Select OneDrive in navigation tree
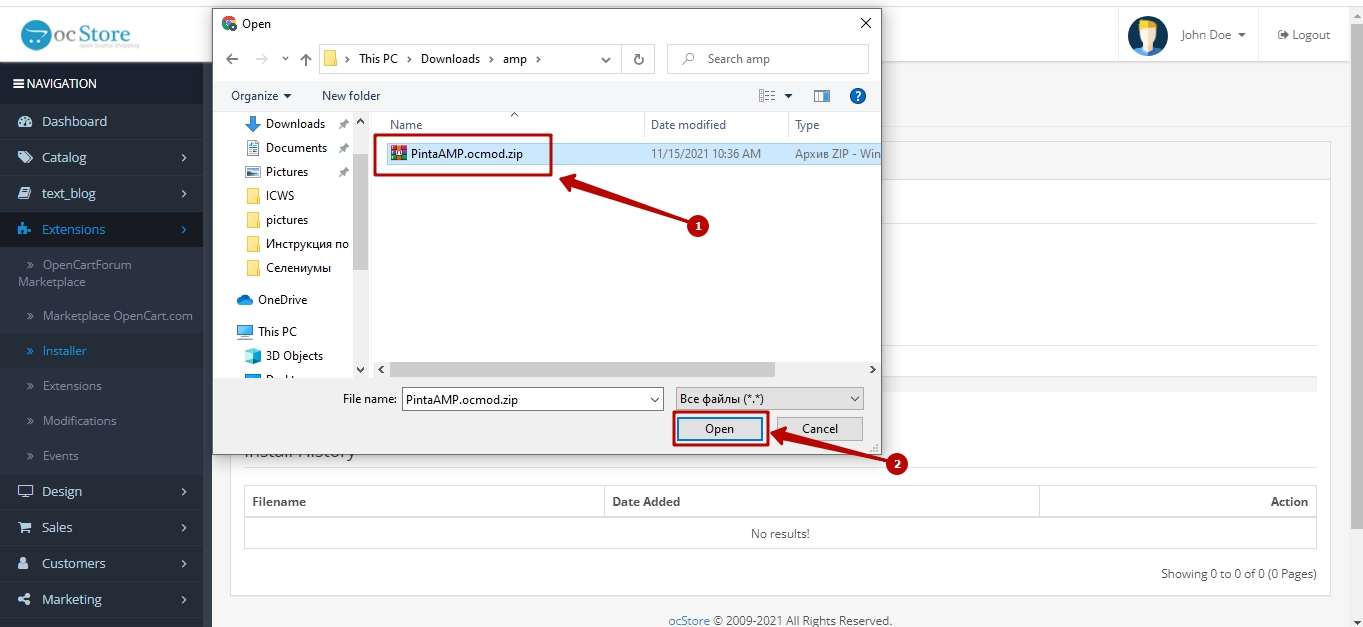This screenshot has height=627, width=1363. 282,300
